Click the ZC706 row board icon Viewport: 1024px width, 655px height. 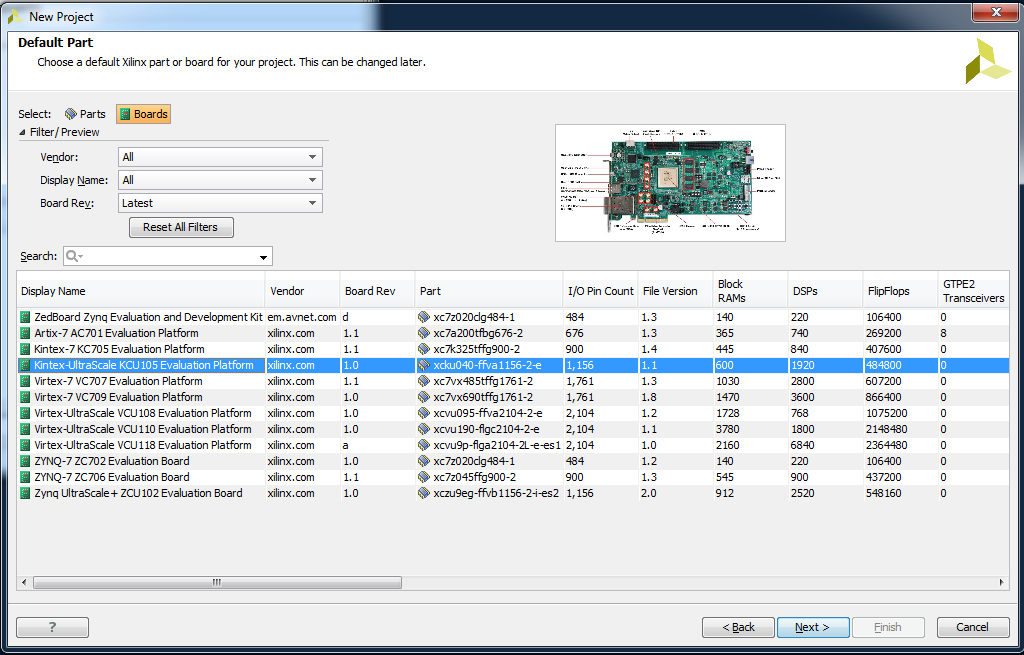pos(25,477)
